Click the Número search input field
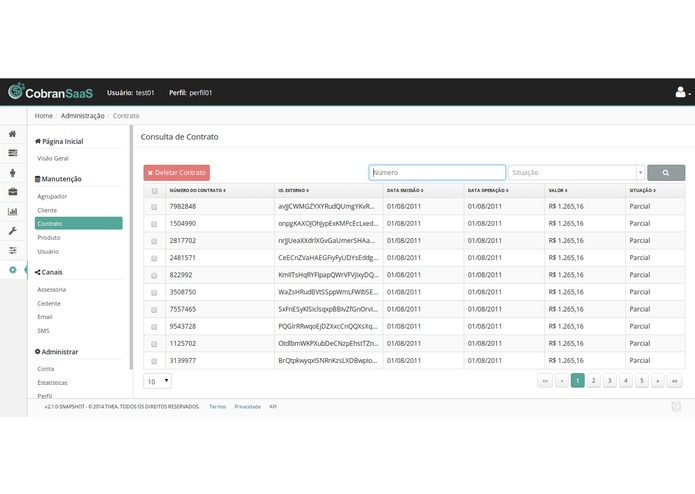This screenshot has width=695, height=494. pos(437,173)
